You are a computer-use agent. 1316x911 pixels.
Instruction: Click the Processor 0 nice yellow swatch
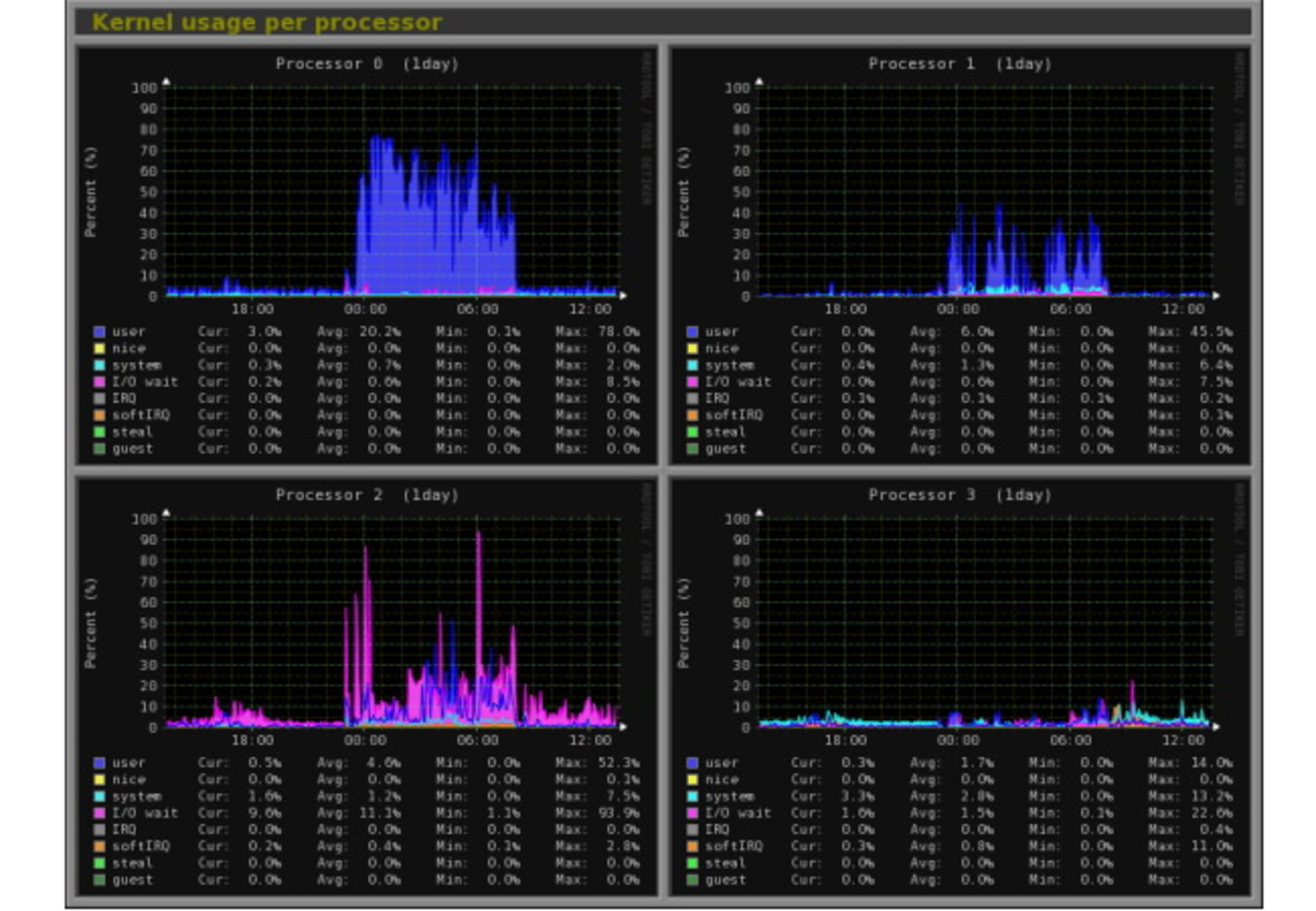[99, 348]
